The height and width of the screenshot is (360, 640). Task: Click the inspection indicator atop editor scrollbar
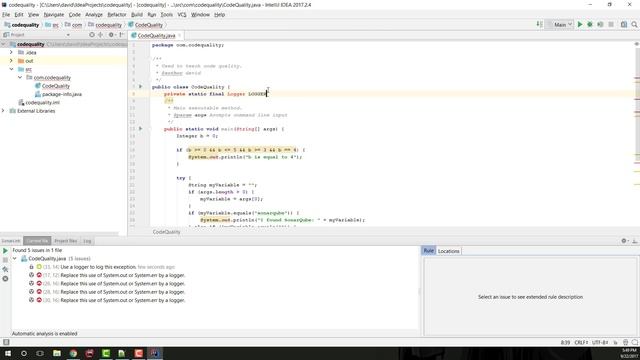click(637, 44)
